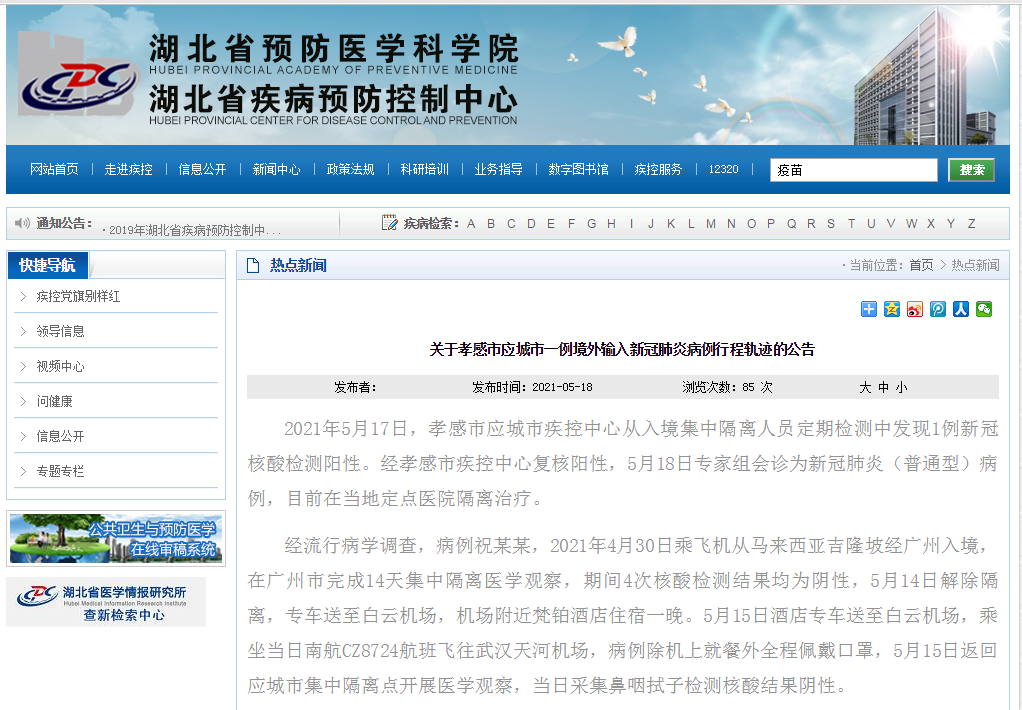Click the blue plus more-share icon
1022x710 pixels.
click(868, 309)
